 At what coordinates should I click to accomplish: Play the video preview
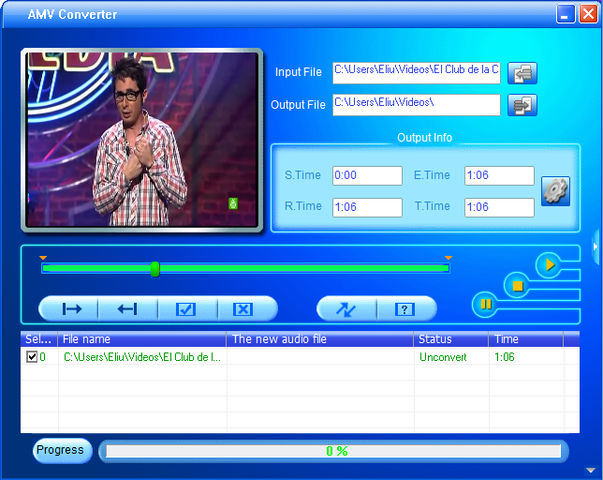point(549,265)
